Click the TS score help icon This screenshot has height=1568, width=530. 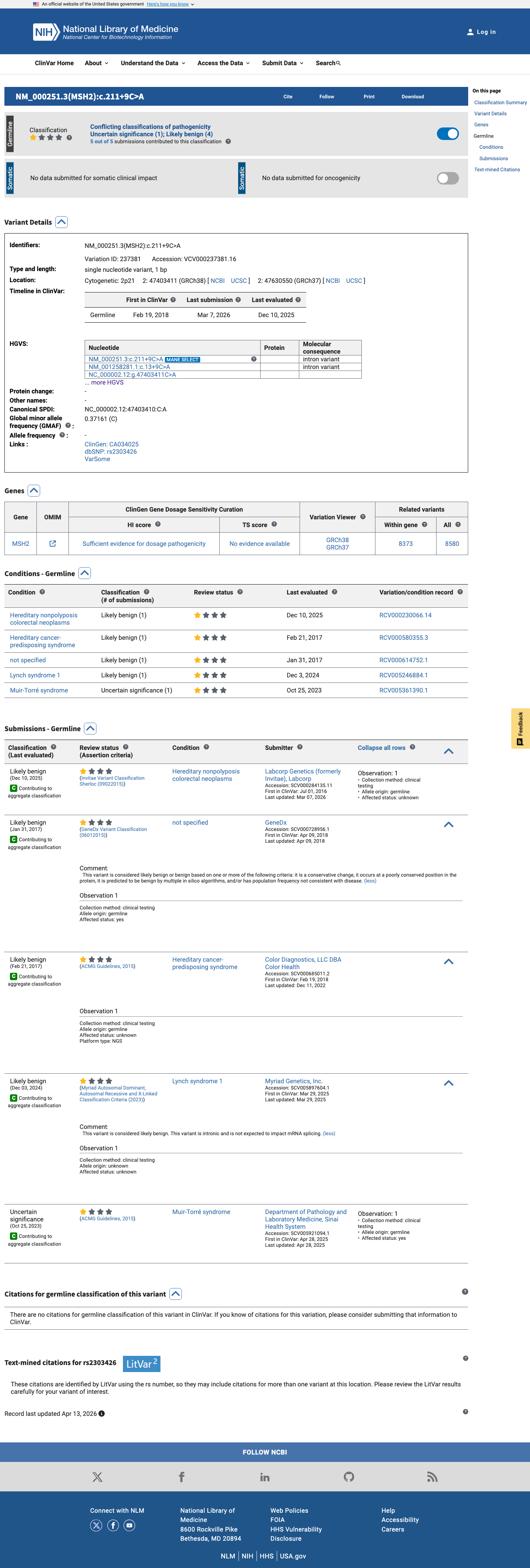coord(274,524)
